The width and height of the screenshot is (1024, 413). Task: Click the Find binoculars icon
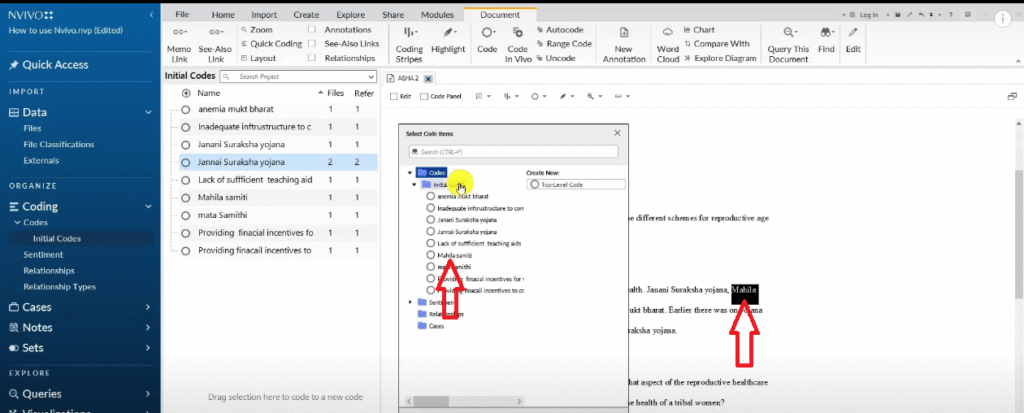tap(826, 32)
